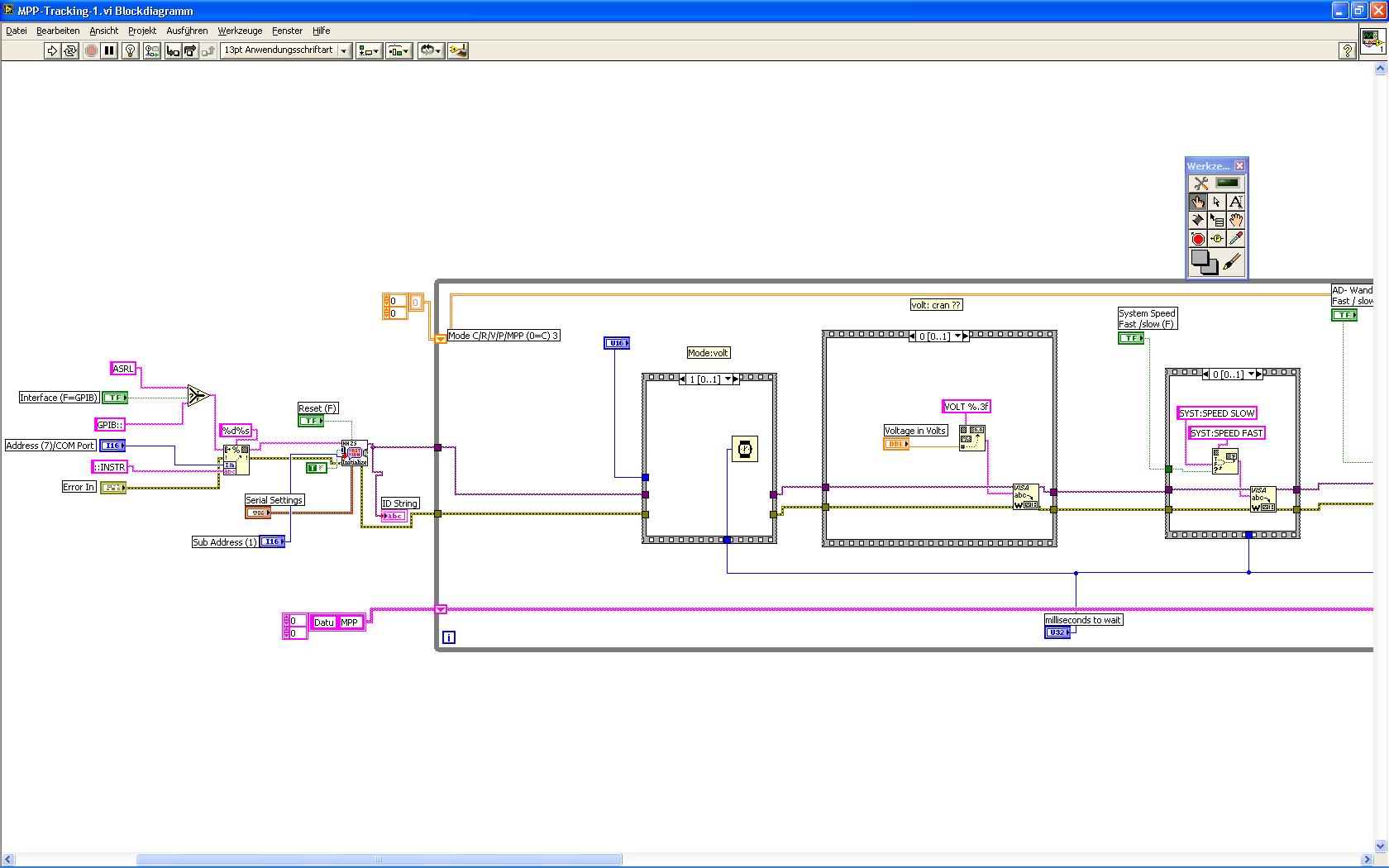Pause the VI execution
Viewport: 1389px width, 868px height.
(109, 50)
